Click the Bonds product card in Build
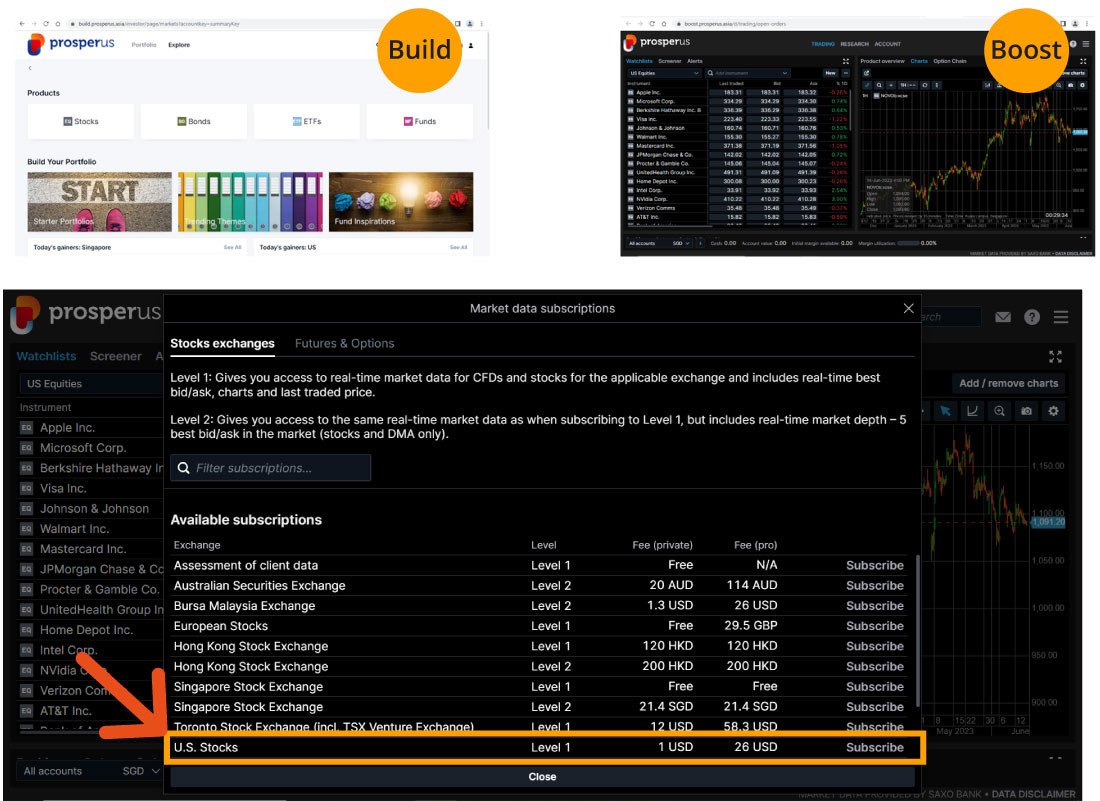This screenshot has height=801, width=1100. click(x=194, y=121)
